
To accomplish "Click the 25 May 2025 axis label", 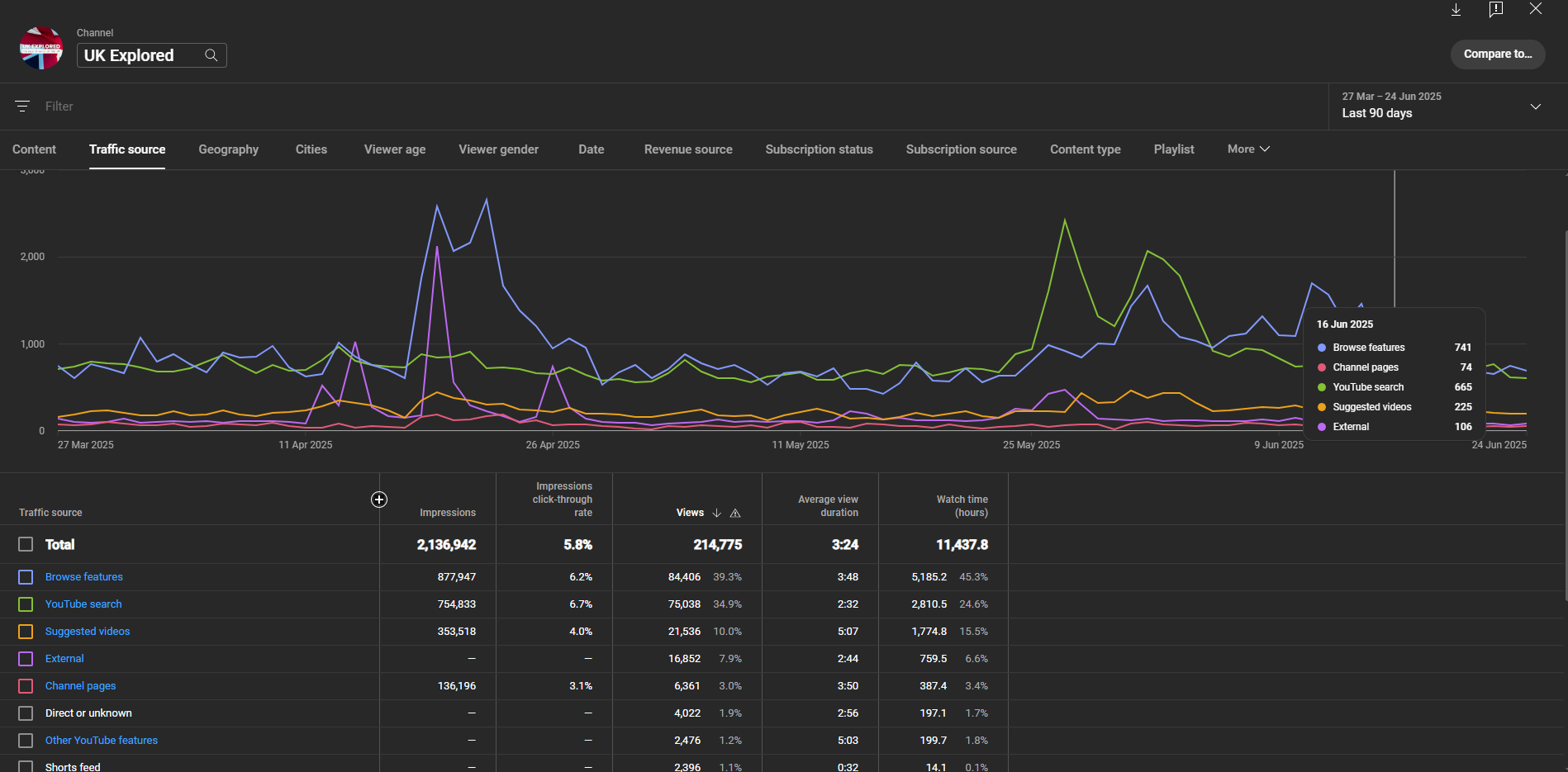I will pyautogui.click(x=1031, y=445).
